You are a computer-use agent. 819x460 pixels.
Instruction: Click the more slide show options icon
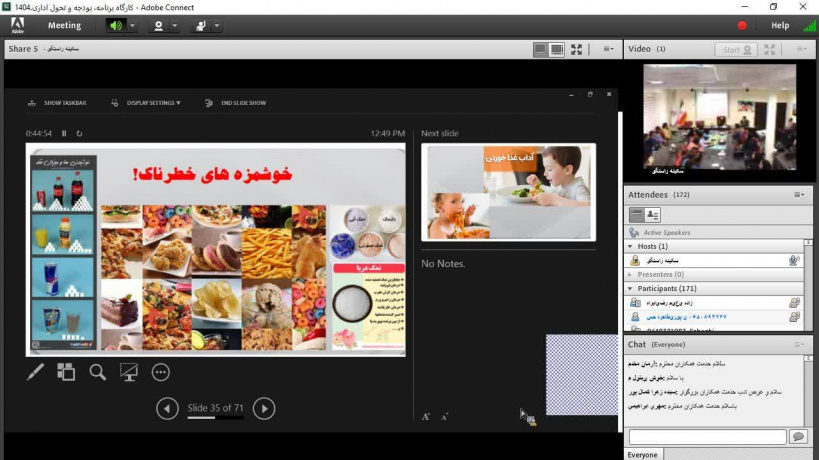(160, 372)
